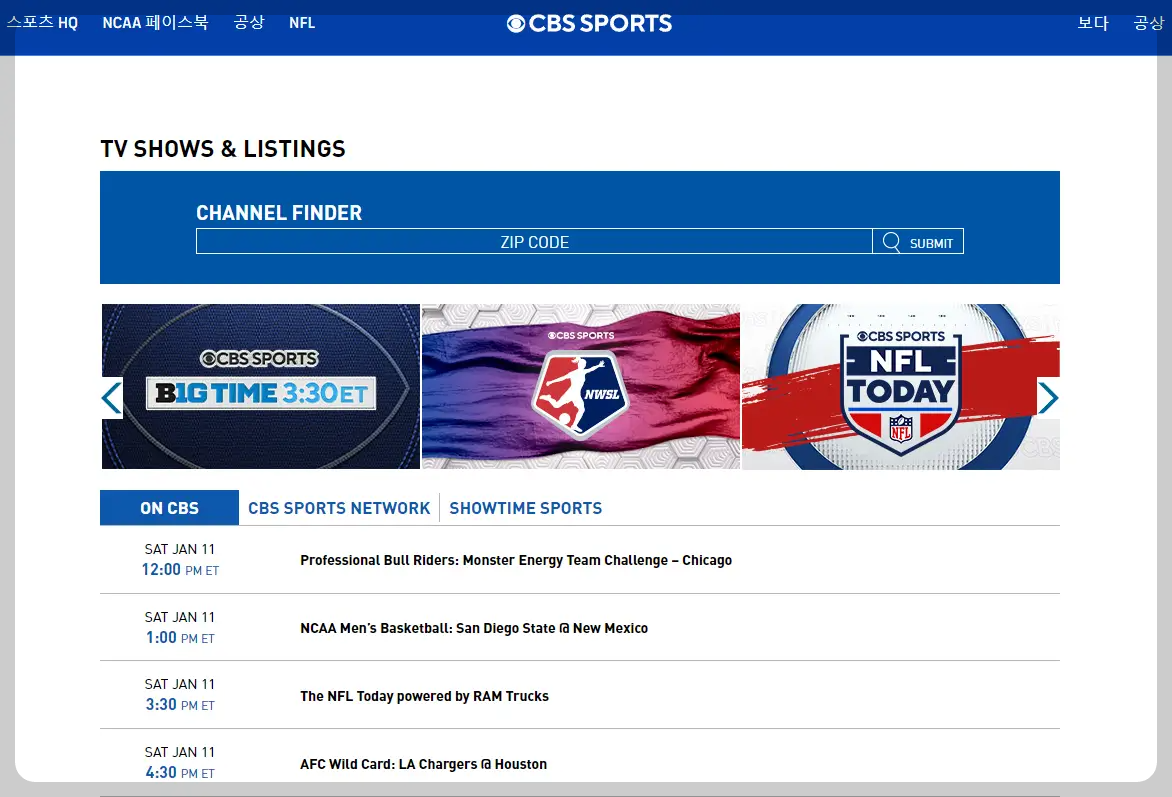Screen dimensions: 1172x797
Task: Click the magnifying glass on the Submit button
Action: 890,241
